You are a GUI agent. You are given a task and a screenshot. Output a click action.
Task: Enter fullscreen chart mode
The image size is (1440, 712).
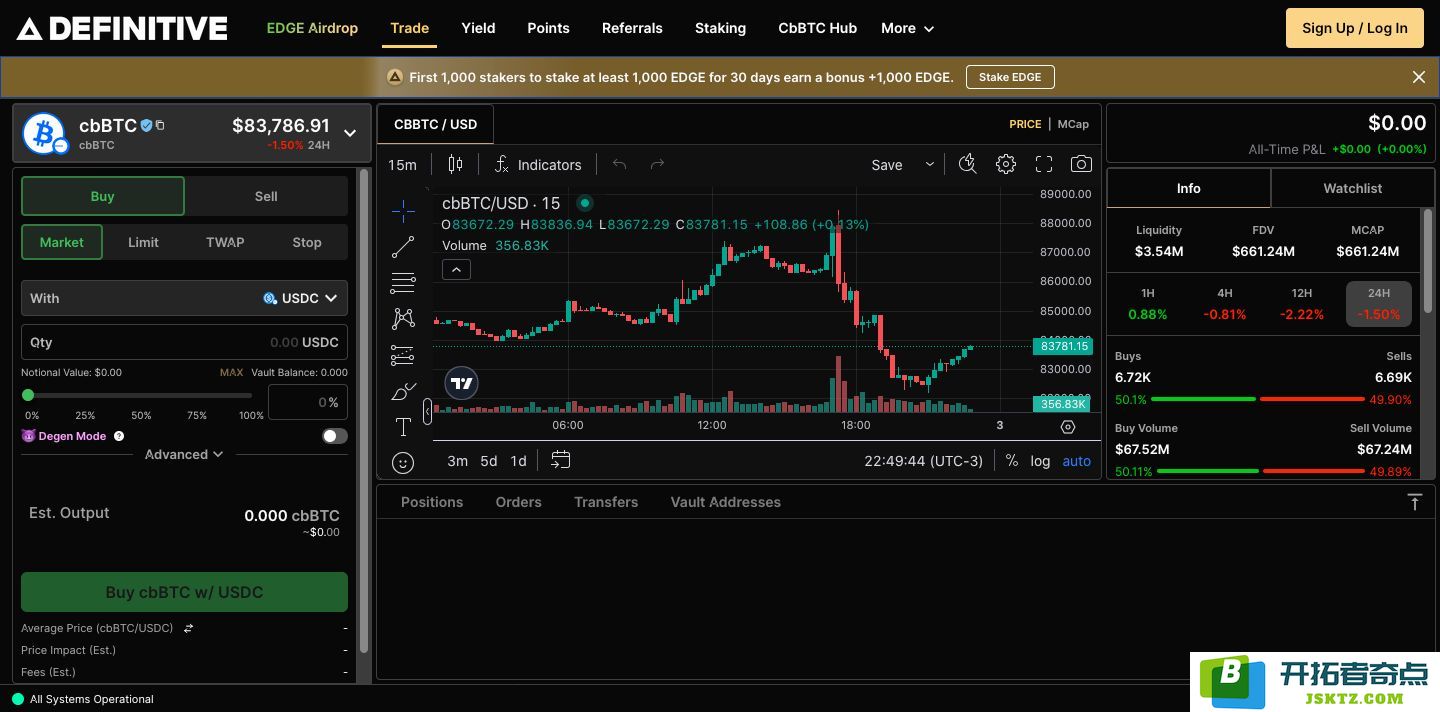1044,164
